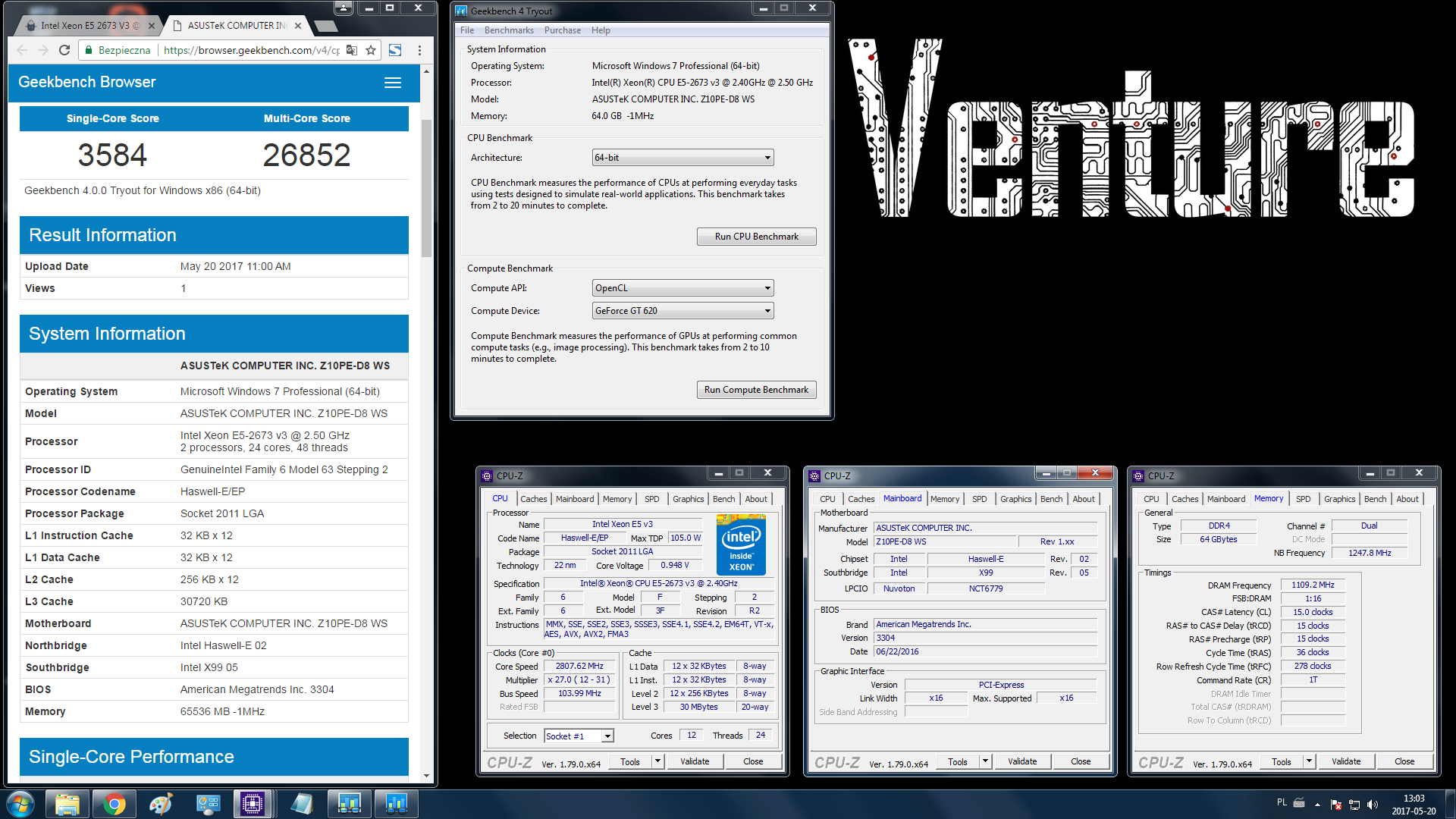Click Close button in CPU-Z CPU window
The width and height of the screenshot is (1456, 819).
tap(753, 761)
